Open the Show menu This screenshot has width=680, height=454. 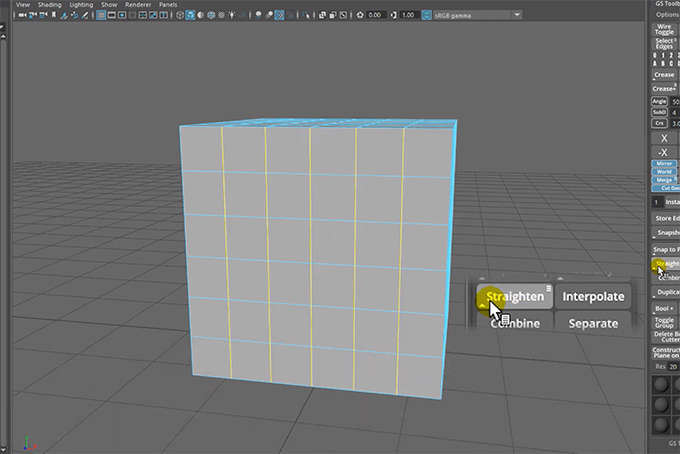click(x=109, y=4)
